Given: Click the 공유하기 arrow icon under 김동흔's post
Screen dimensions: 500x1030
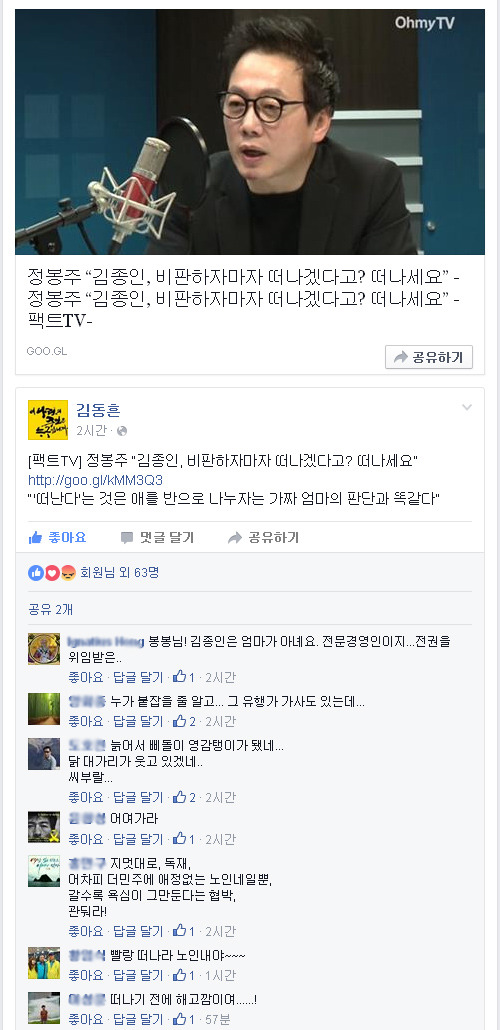Looking at the screenshot, I should (x=235, y=538).
